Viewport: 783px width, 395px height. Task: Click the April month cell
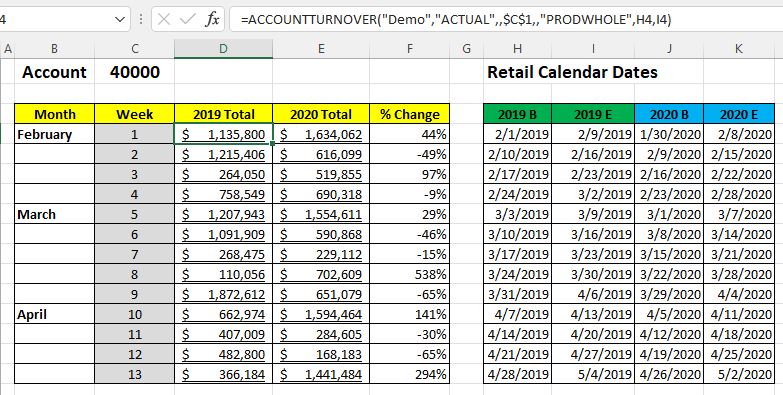[54, 314]
